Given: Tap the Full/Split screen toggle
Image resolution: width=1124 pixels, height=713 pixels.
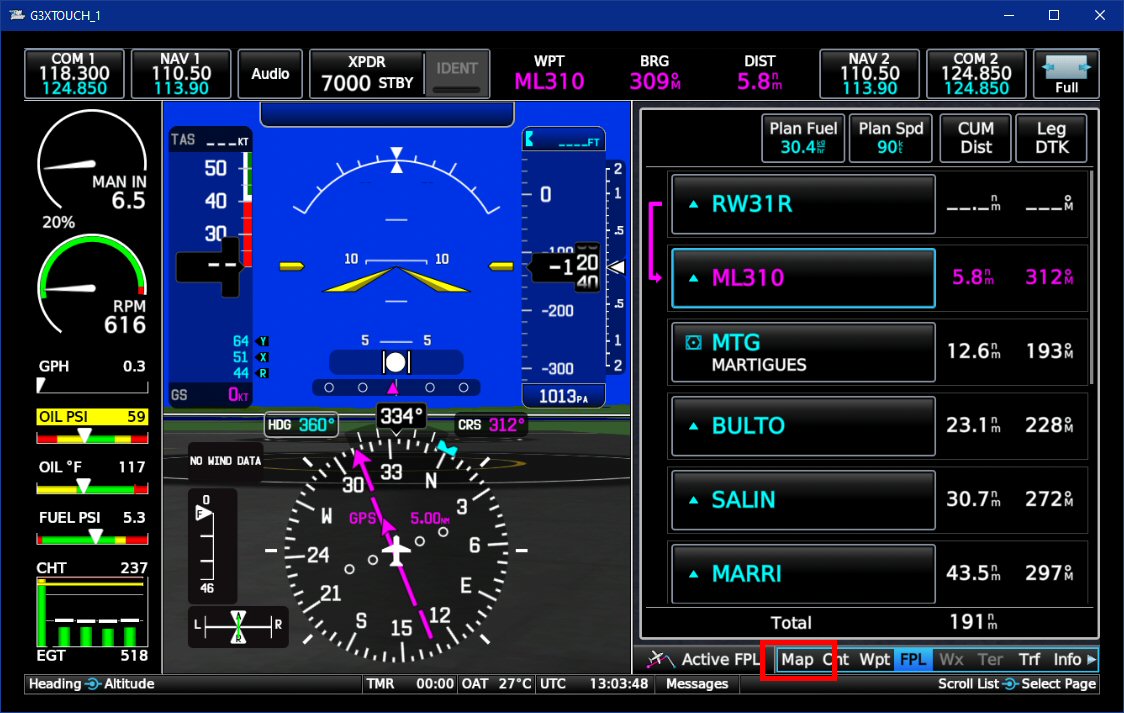Looking at the screenshot, I should coord(1066,74).
